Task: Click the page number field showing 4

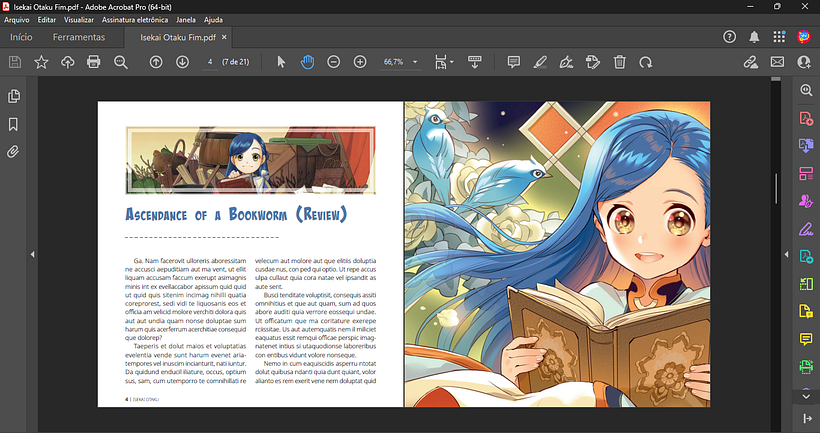Action: (210, 62)
